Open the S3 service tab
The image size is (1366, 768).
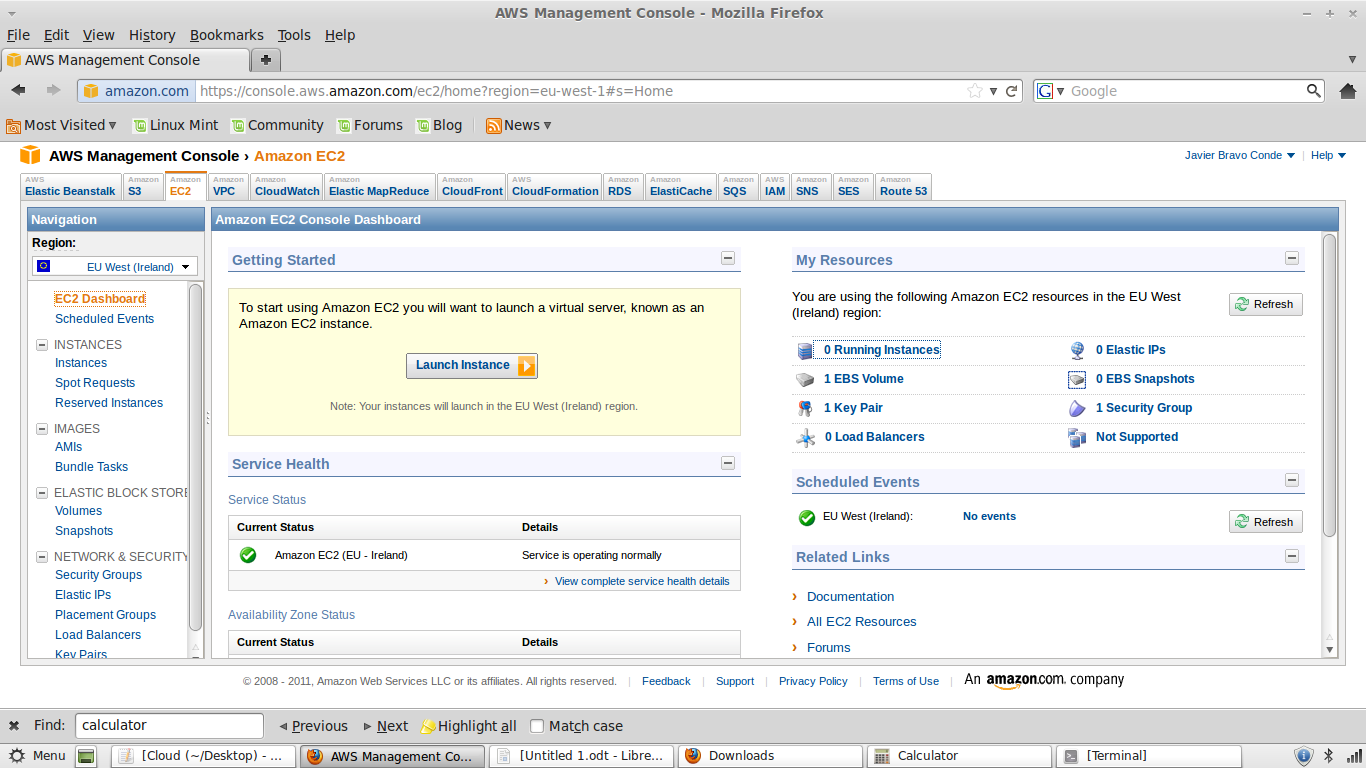click(x=143, y=187)
